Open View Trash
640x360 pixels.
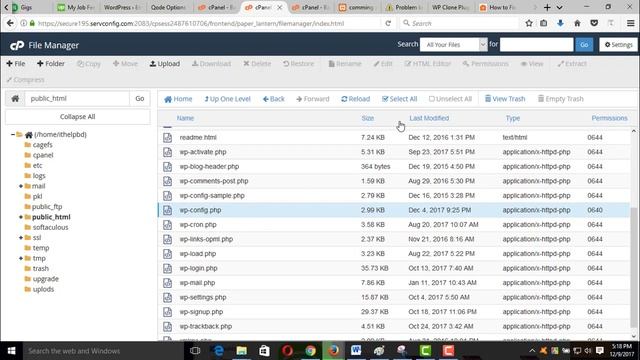pos(505,99)
